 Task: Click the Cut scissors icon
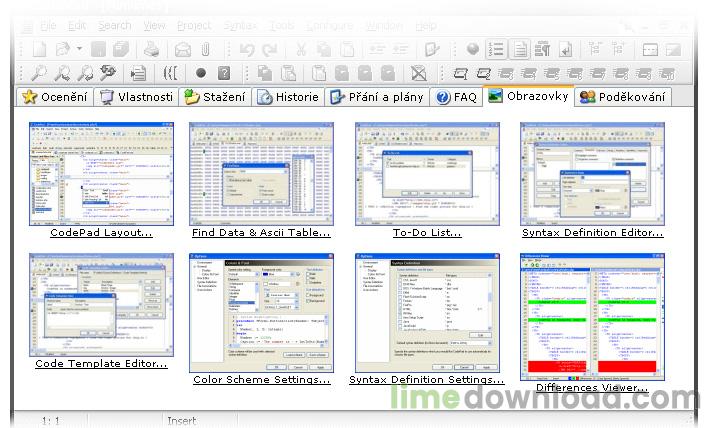pyautogui.click(x=300, y=49)
